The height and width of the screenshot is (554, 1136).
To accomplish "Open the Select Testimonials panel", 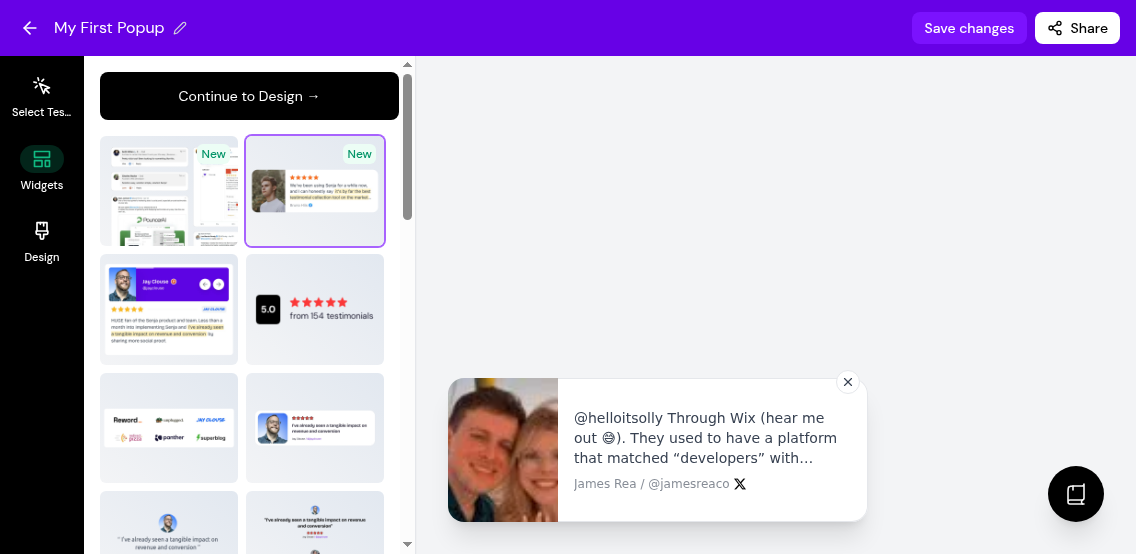I will coord(42,96).
